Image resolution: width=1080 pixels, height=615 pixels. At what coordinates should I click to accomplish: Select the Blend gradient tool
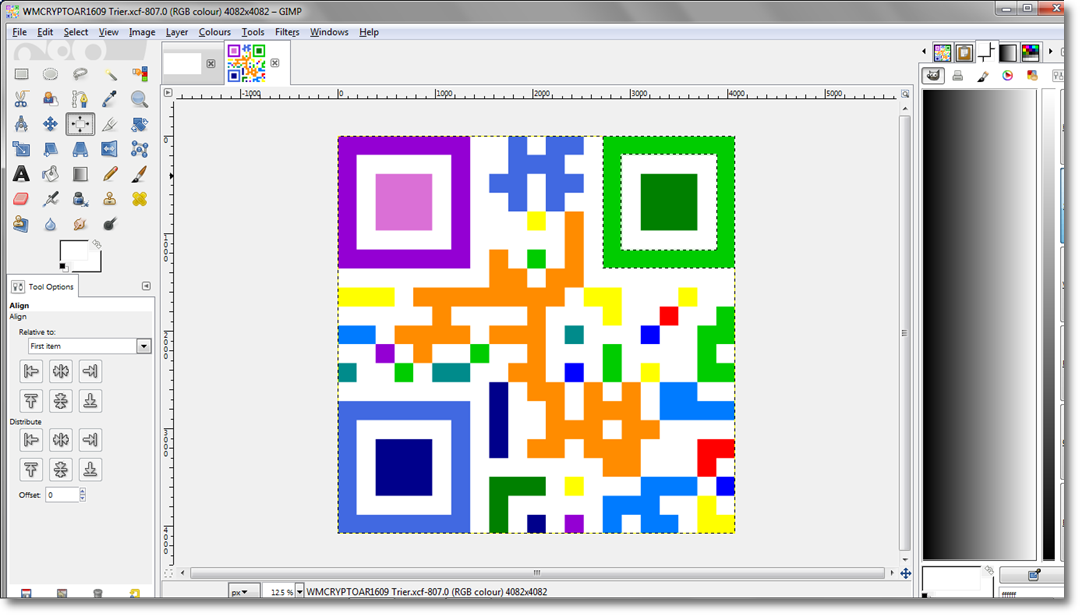pos(80,174)
